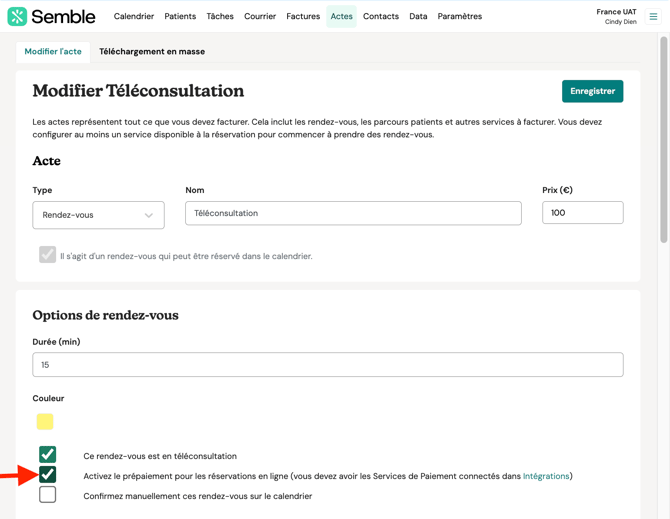Screen dimensions: 670x519
Task: Pick the yellow appointment color swatch
Action: point(45,422)
